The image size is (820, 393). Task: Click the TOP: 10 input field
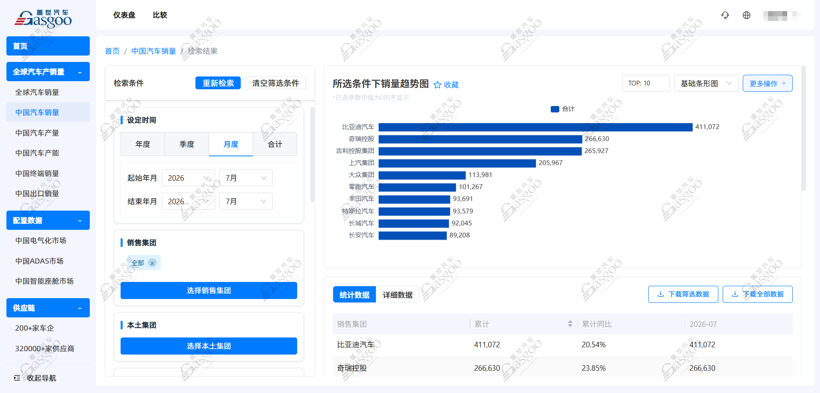(x=646, y=83)
